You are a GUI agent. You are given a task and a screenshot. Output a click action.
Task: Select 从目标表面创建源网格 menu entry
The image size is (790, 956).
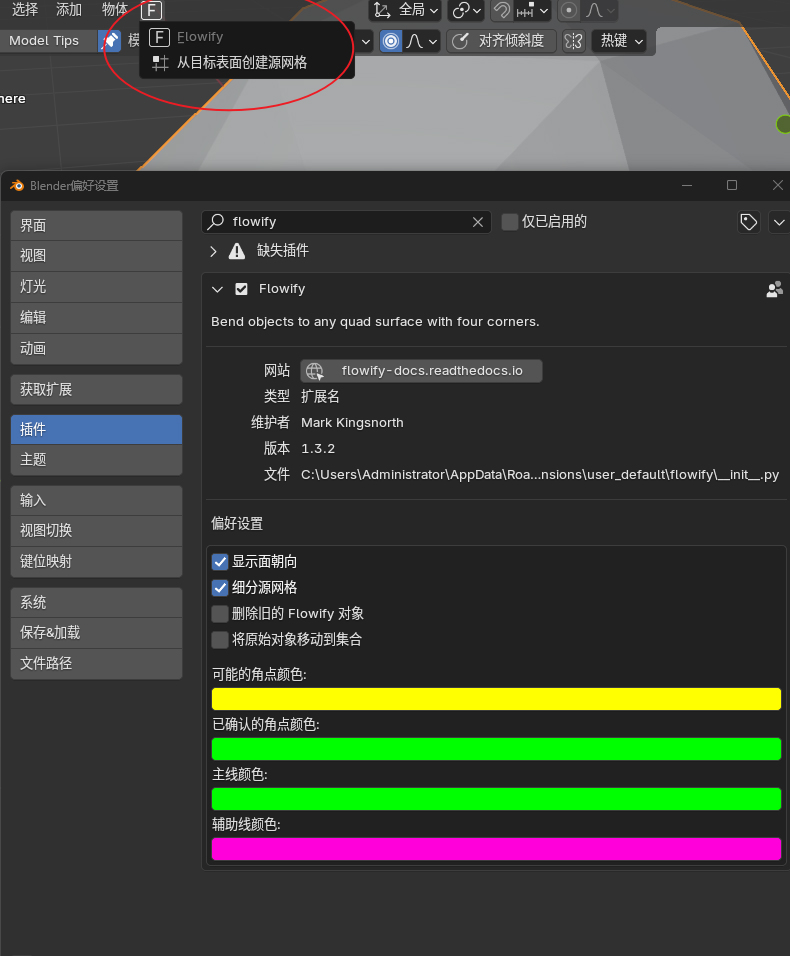point(241,63)
